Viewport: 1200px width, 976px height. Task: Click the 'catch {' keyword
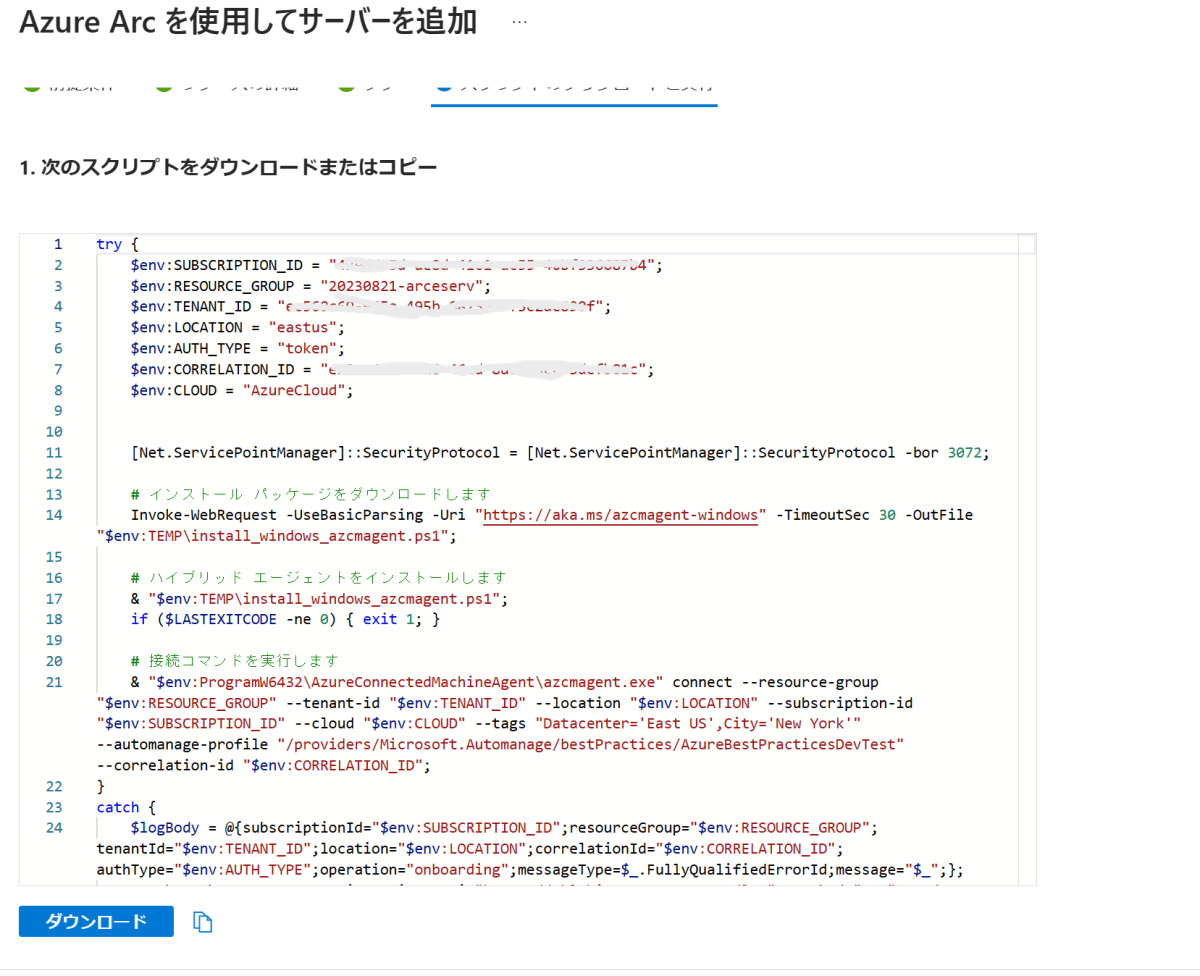tap(125, 808)
